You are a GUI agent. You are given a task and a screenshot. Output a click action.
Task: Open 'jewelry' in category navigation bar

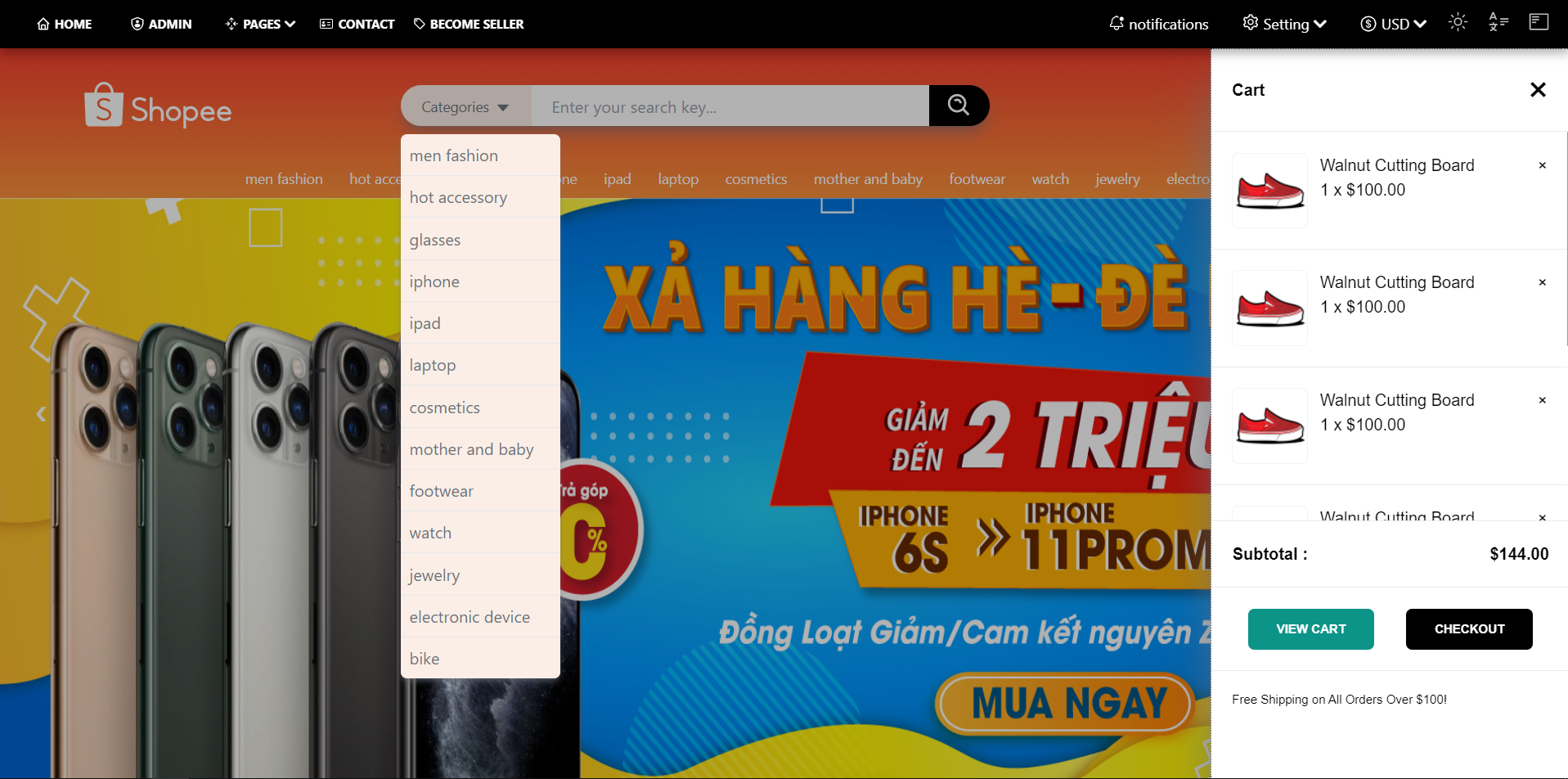point(1117,179)
